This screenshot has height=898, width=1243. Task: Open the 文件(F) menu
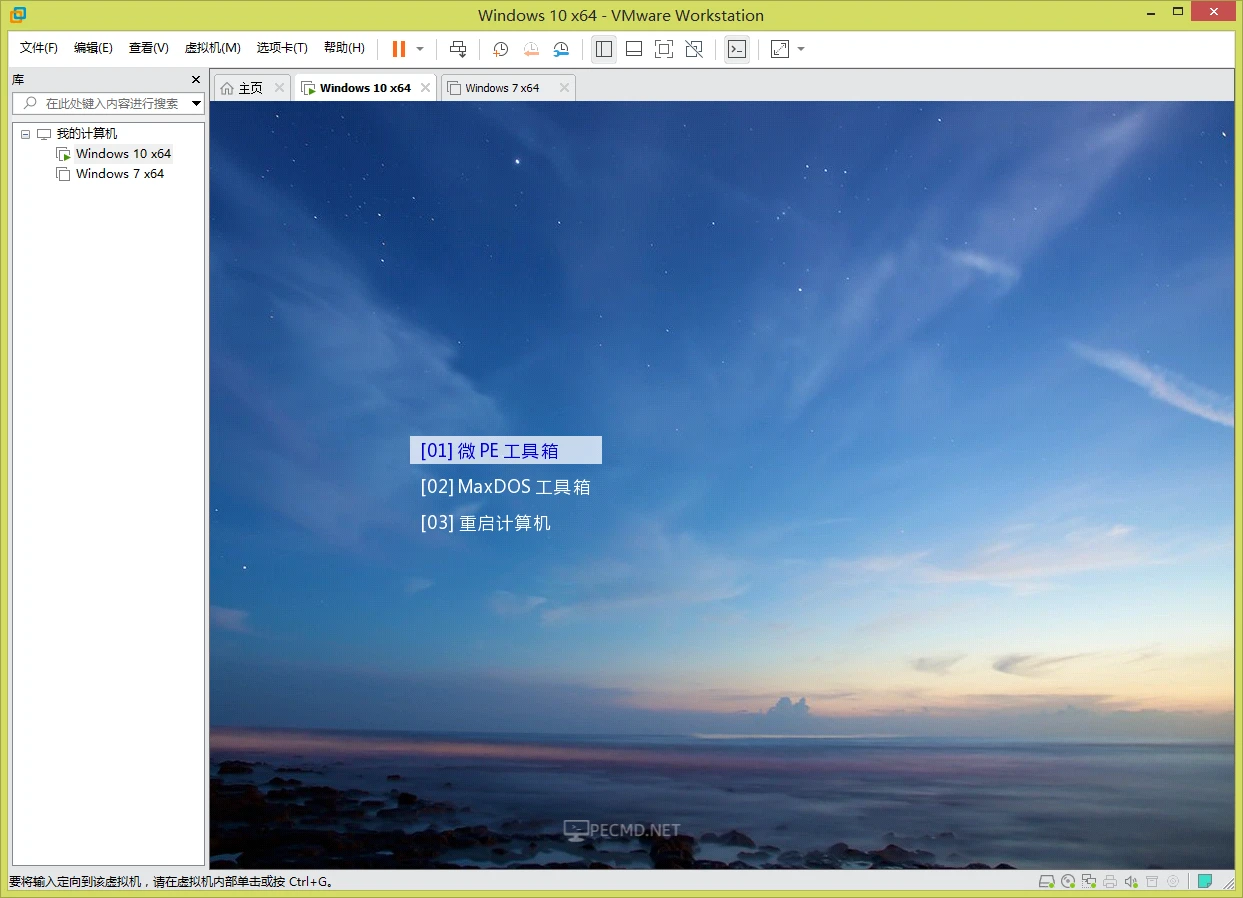click(39, 48)
